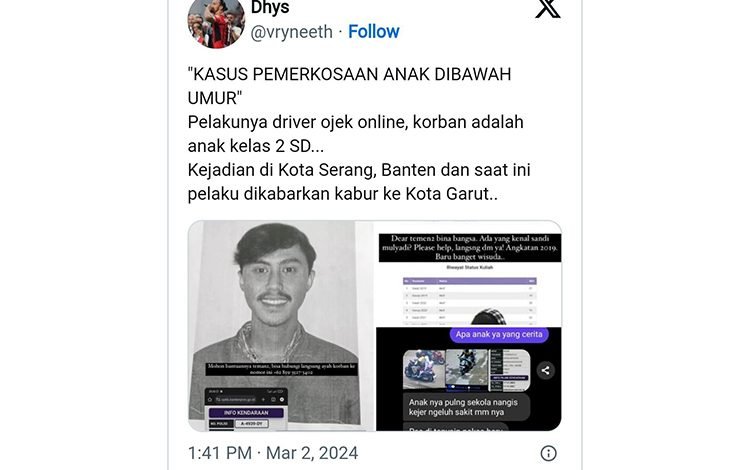Image resolution: width=750 pixels, height=470 pixels.
Task: Open the dark chat screenshot image
Action: point(469,379)
